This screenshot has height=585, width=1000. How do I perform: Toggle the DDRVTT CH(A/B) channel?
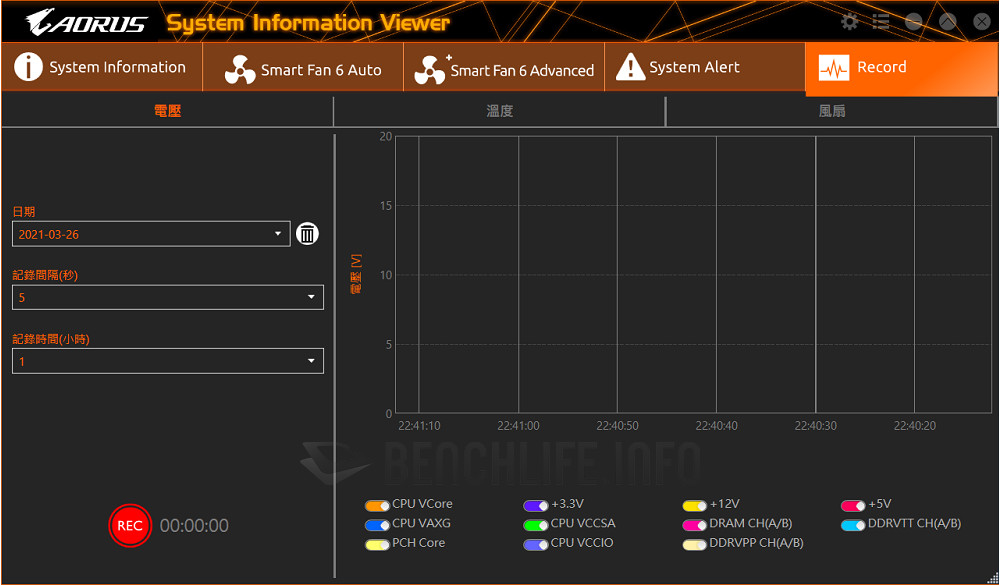click(853, 523)
